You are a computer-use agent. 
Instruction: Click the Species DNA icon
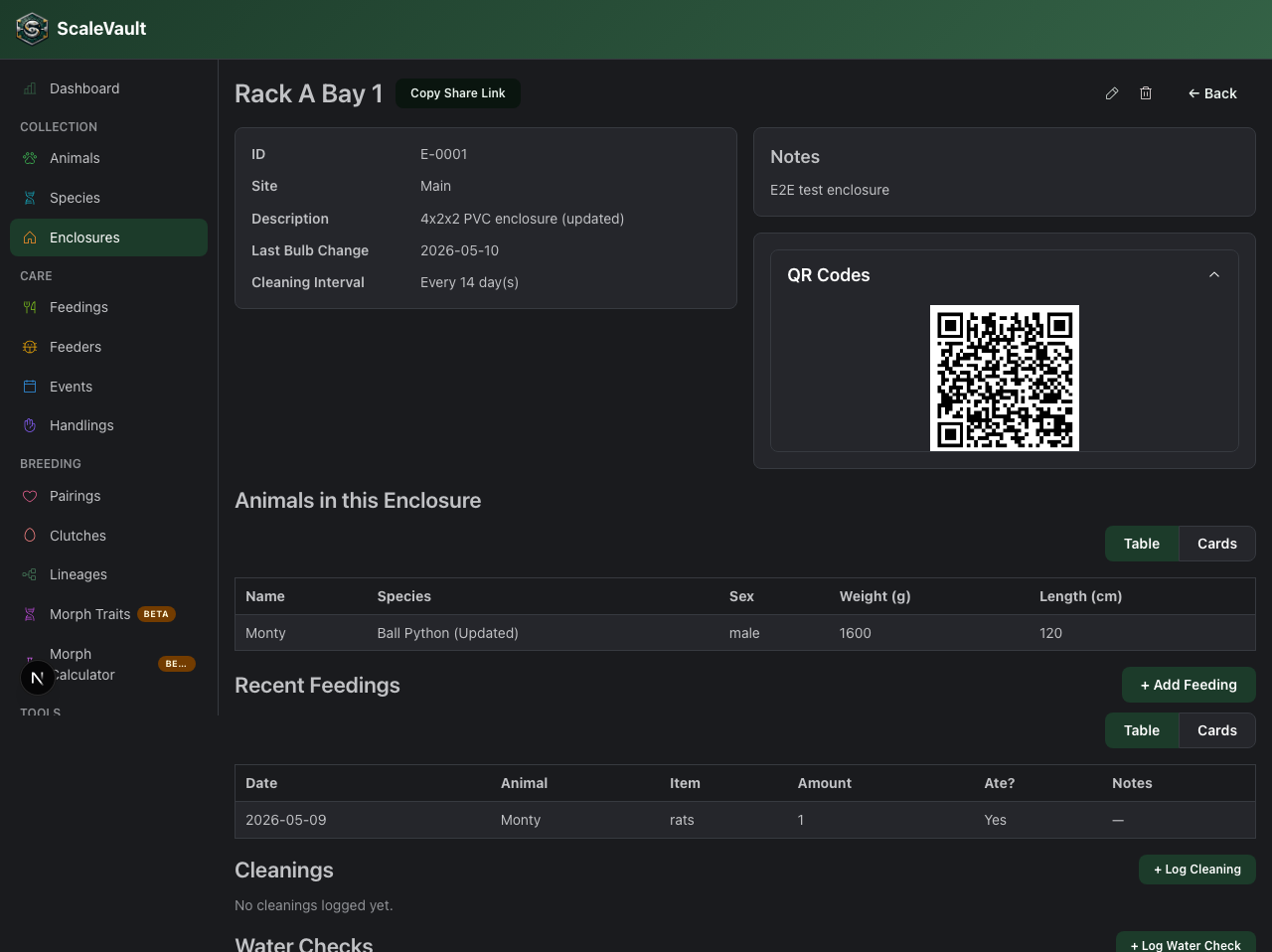pos(30,198)
